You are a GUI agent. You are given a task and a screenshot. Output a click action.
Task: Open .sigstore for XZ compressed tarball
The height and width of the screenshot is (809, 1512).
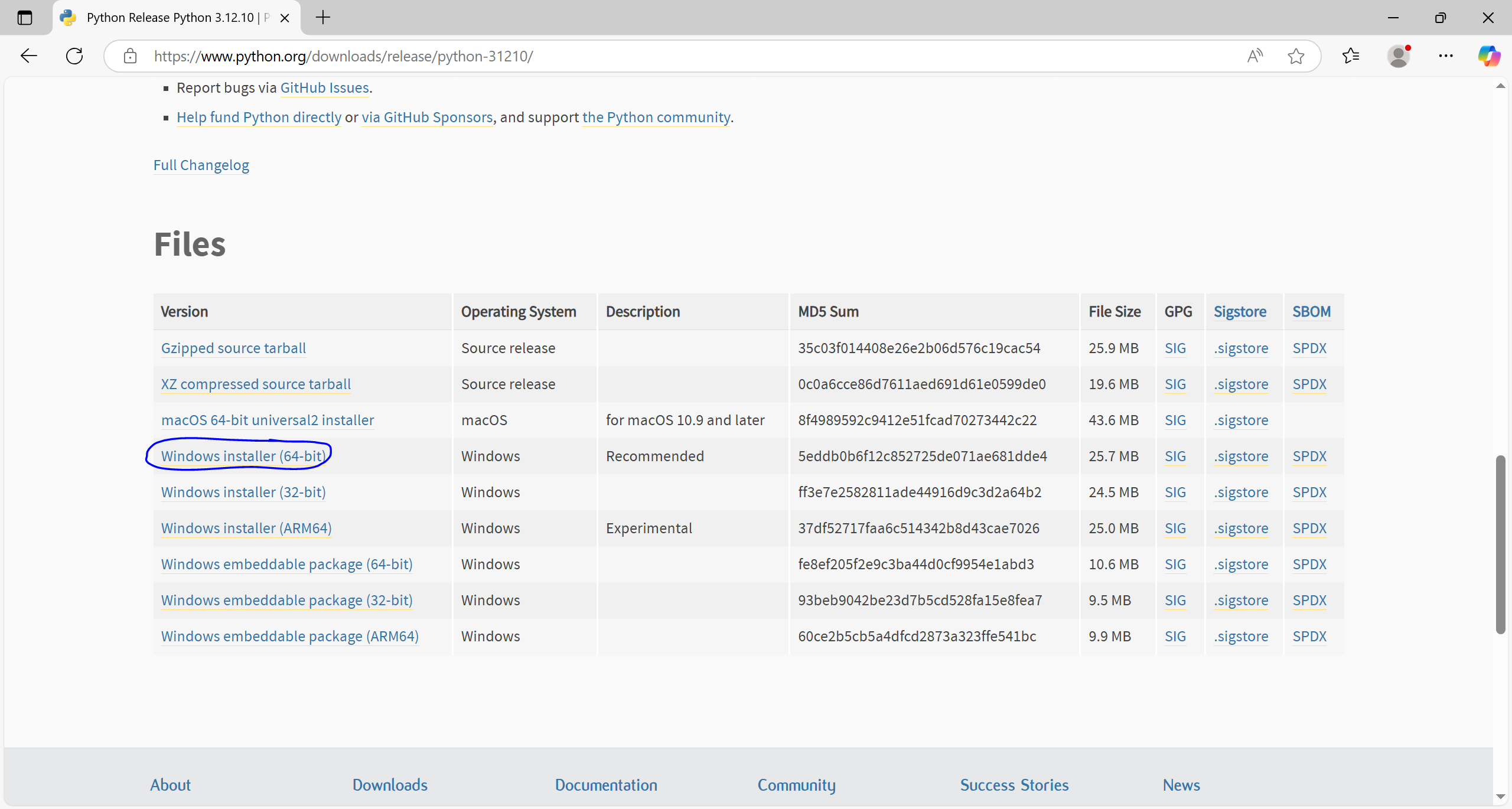1241,384
